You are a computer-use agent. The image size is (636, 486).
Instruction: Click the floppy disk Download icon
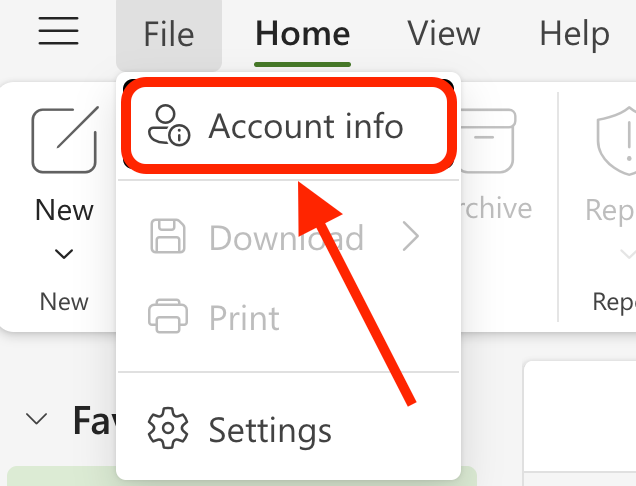coord(168,237)
